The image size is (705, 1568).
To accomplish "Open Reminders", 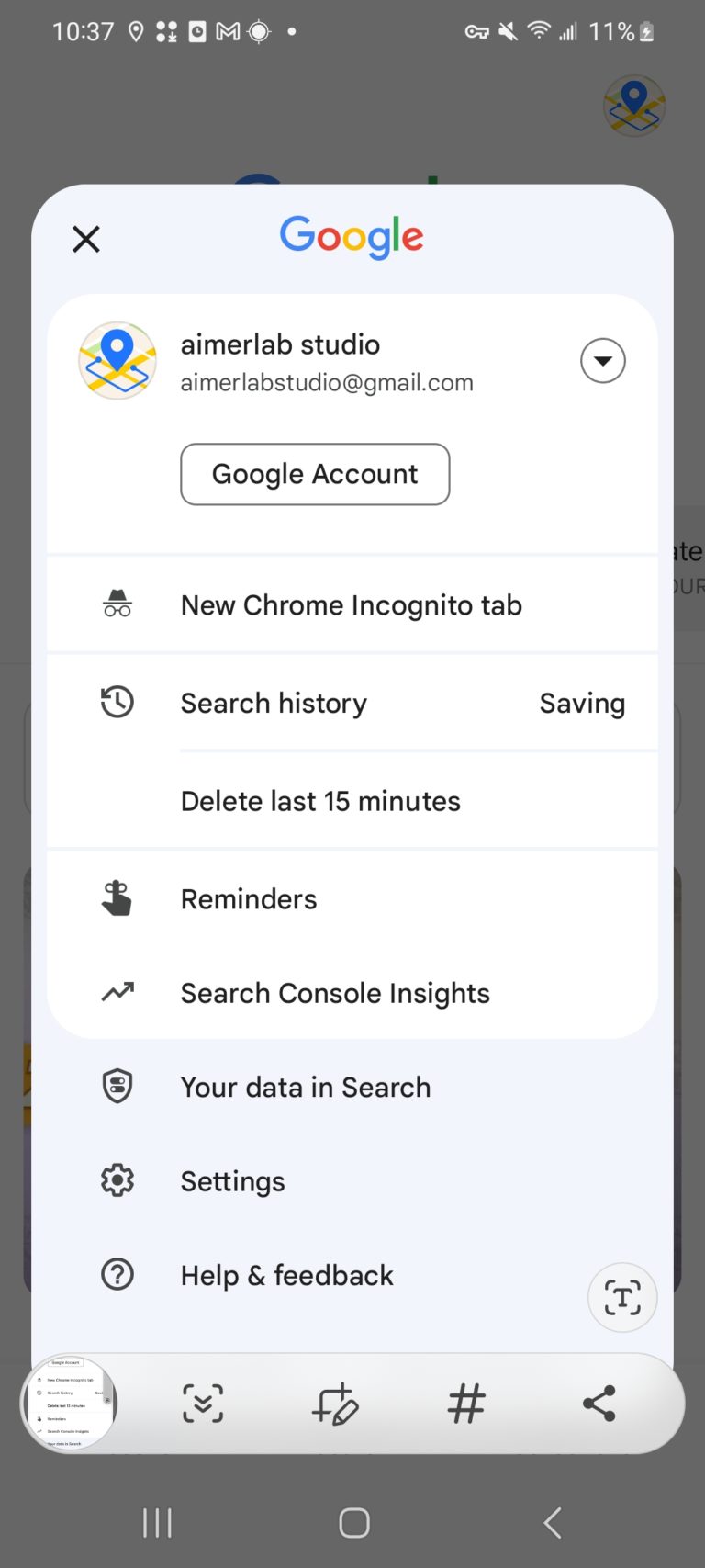I will (249, 899).
